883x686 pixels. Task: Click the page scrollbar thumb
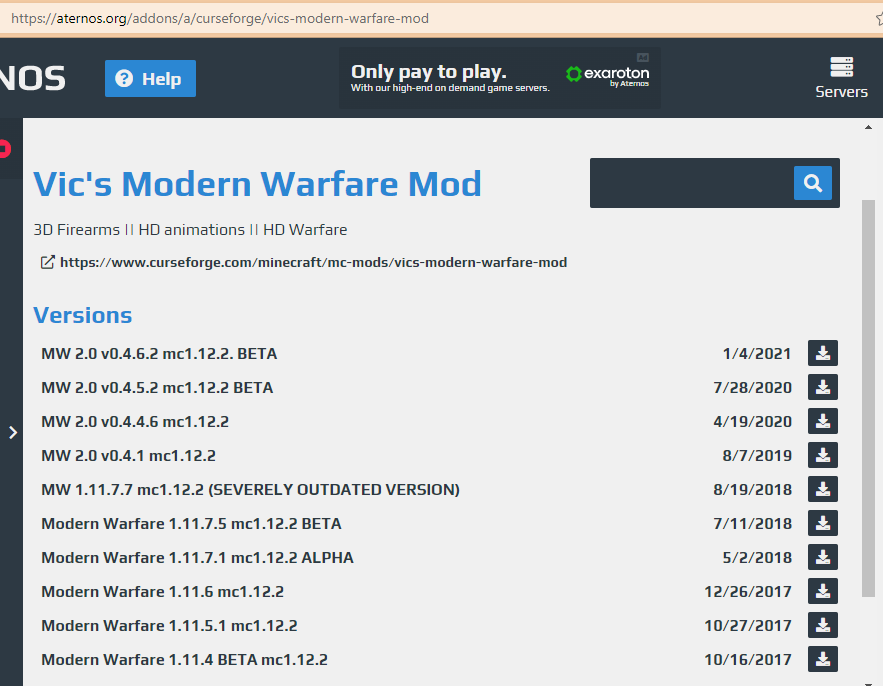[x=868, y=398]
